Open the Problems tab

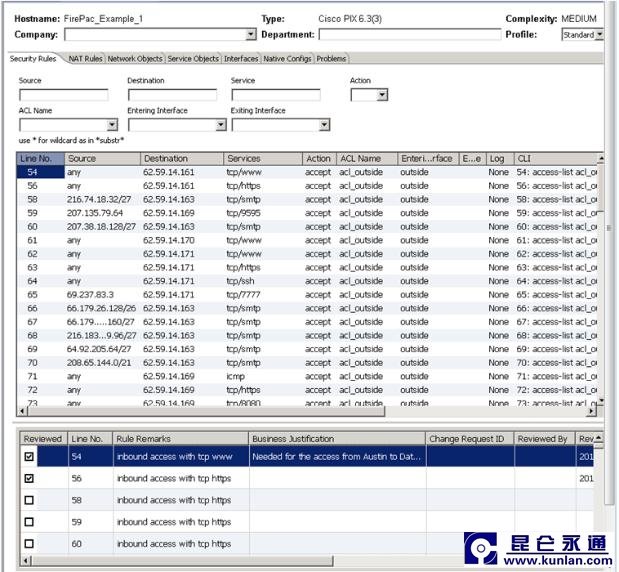pyautogui.click(x=331, y=59)
